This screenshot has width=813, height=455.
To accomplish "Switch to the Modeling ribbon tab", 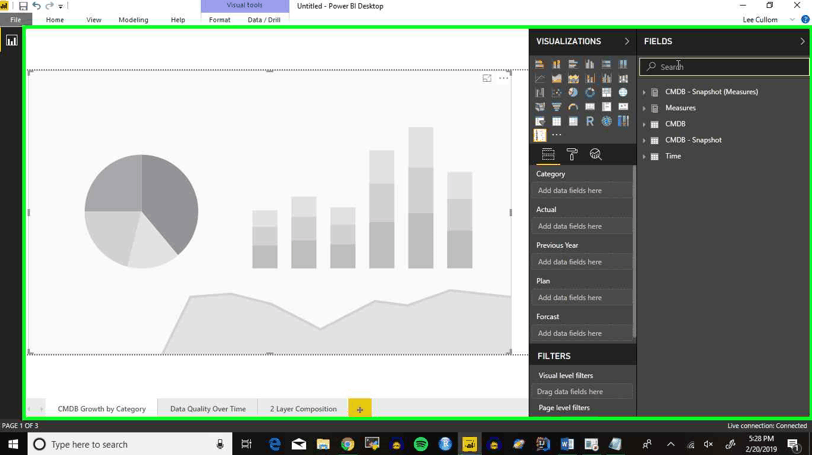I will [x=133, y=20].
